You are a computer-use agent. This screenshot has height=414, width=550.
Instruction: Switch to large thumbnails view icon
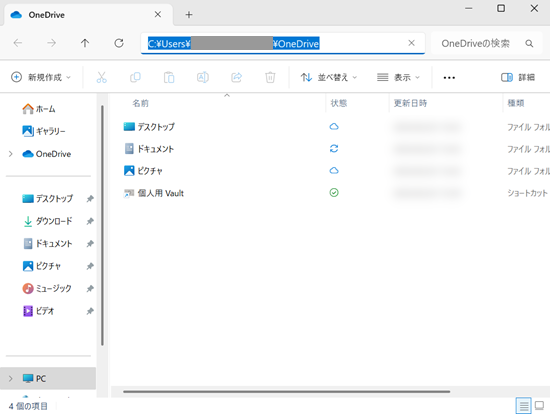point(539,406)
